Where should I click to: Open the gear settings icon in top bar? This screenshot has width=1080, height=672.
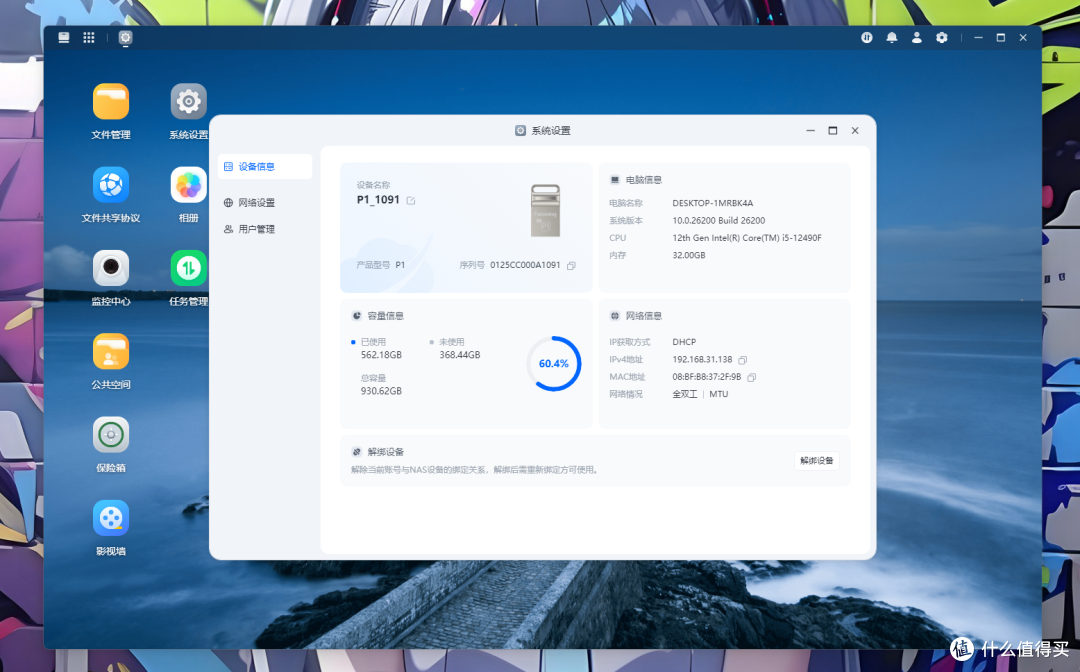(942, 38)
